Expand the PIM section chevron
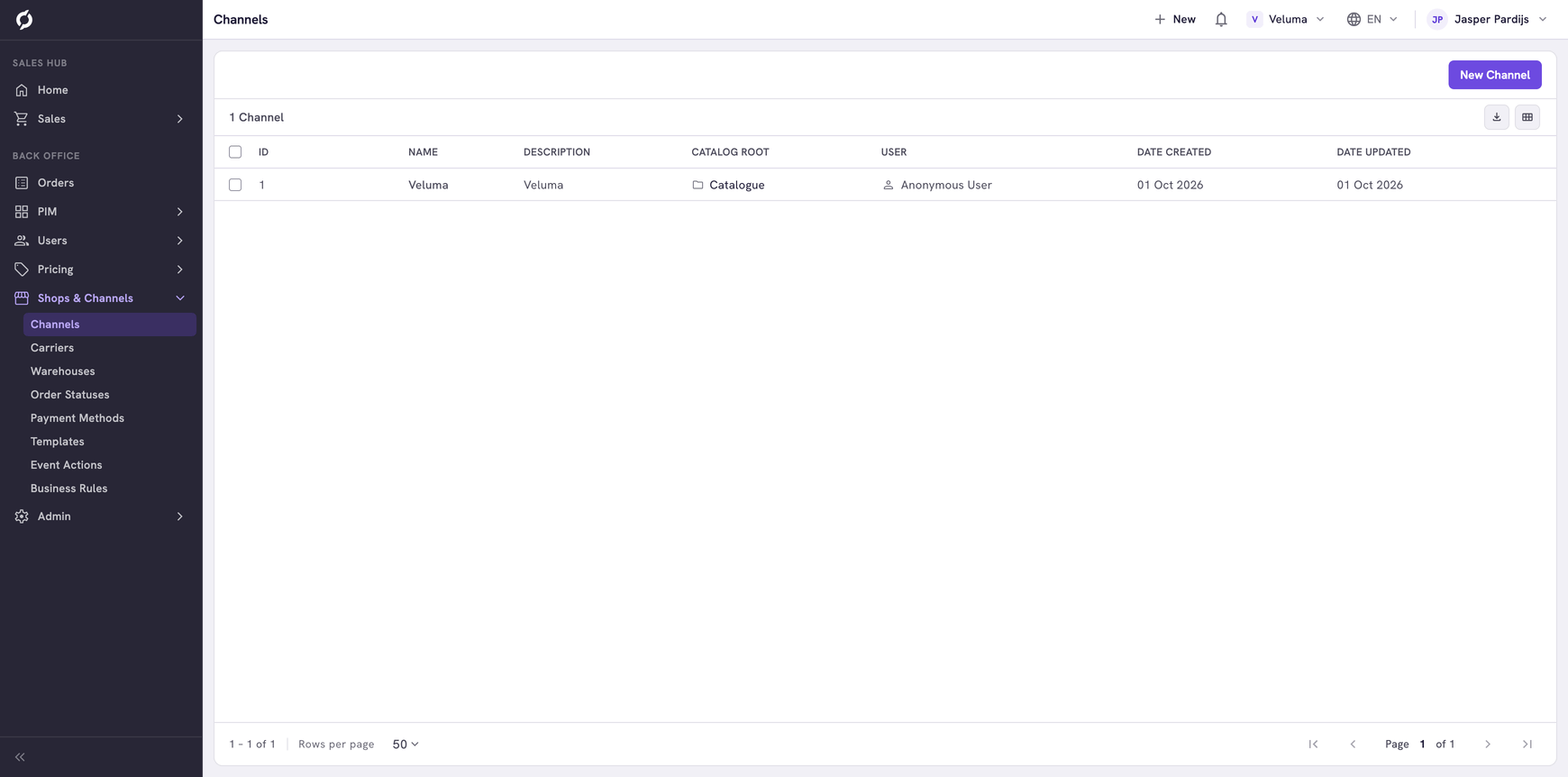Screen dimensions: 1568x777 tap(179, 212)
